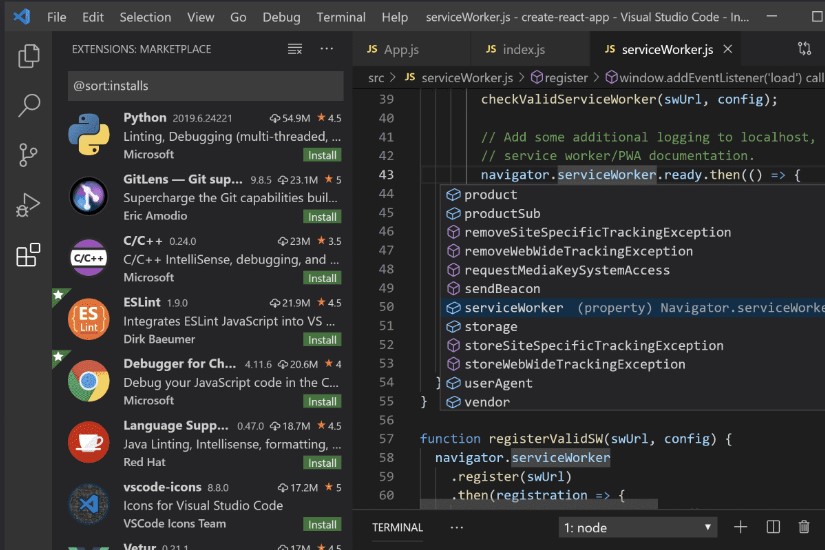Clear extensions search results icon
The image size is (825, 550).
(x=295, y=49)
